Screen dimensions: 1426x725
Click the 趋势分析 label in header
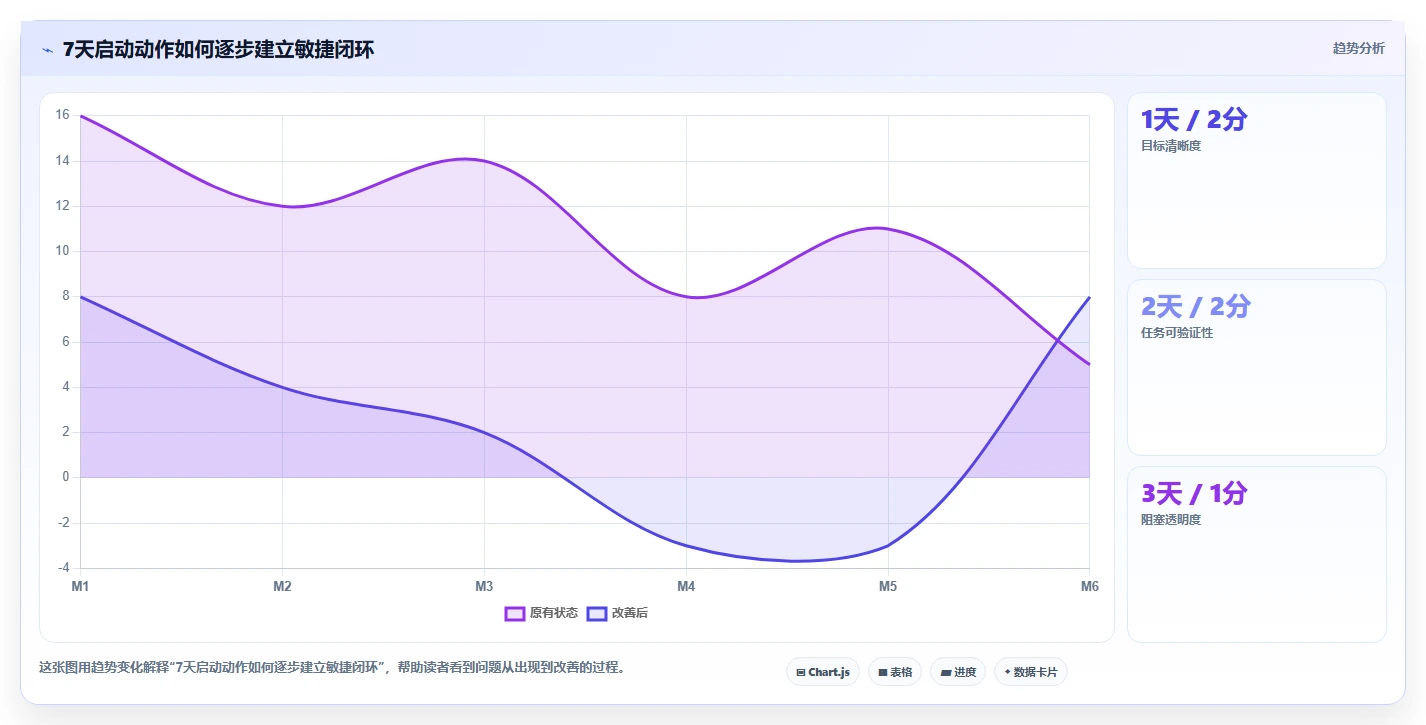[x=1359, y=48]
